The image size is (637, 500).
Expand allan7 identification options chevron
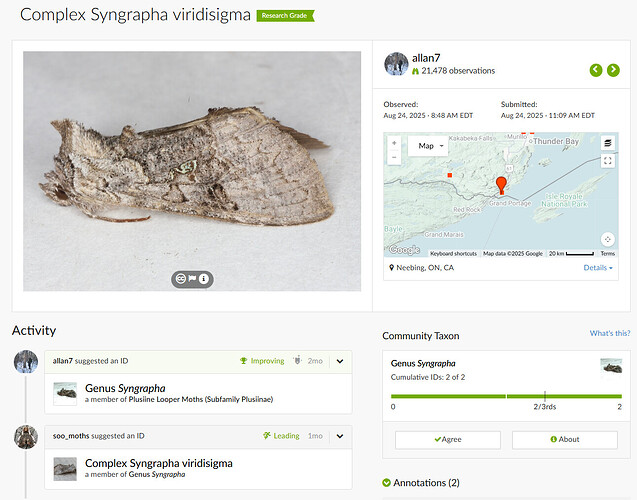coord(340,361)
